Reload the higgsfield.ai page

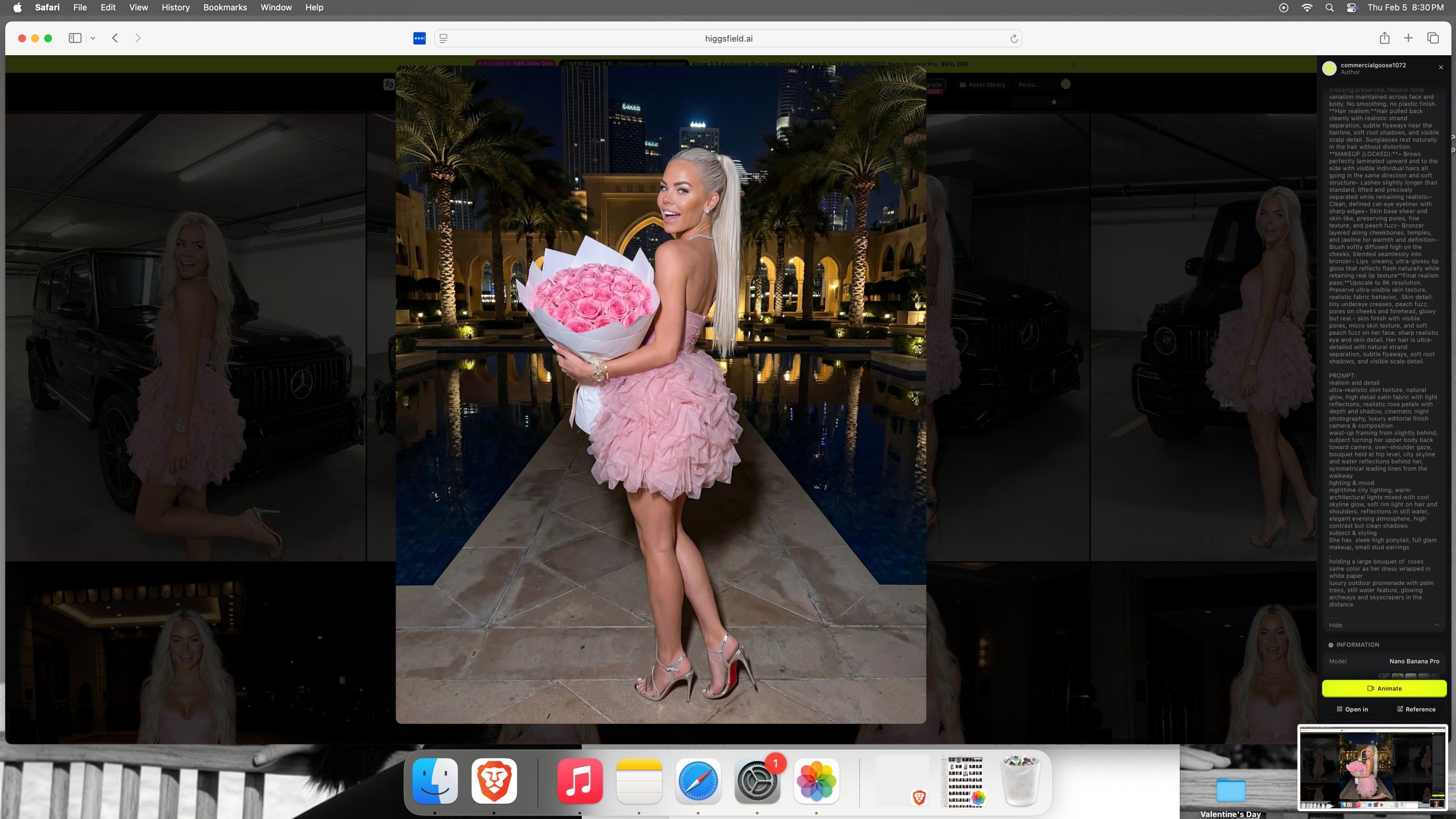[x=1014, y=39]
